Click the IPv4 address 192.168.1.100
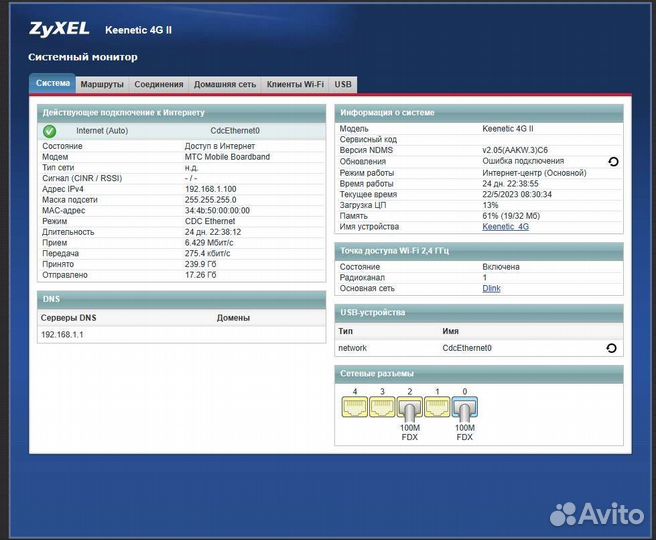 210,189
